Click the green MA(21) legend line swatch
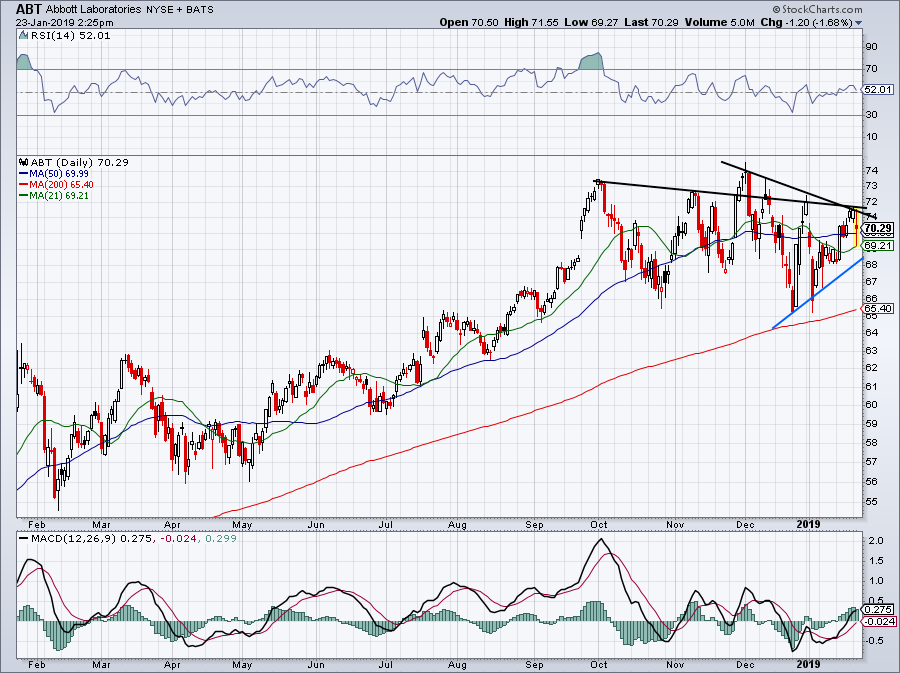The image size is (900, 673). (x=24, y=196)
